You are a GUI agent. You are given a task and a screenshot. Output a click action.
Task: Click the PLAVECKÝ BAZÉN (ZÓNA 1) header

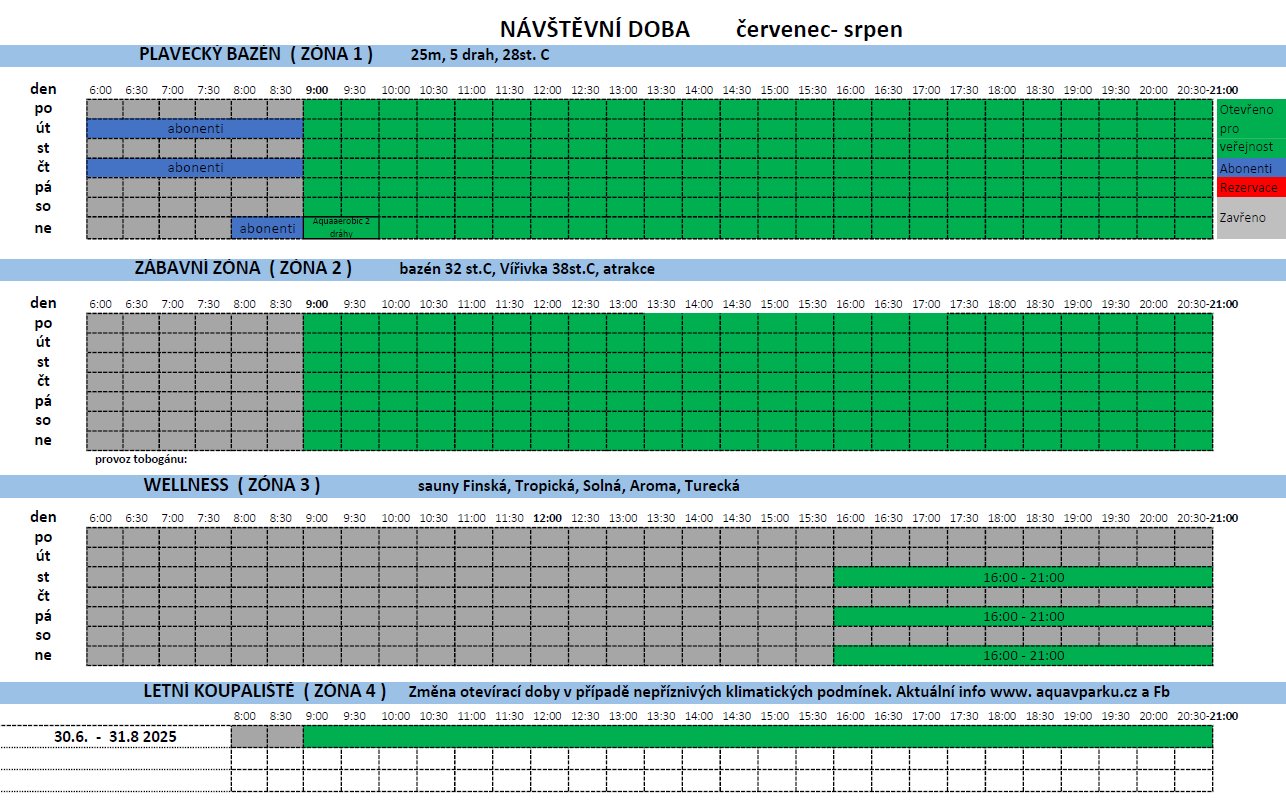(x=256, y=54)
